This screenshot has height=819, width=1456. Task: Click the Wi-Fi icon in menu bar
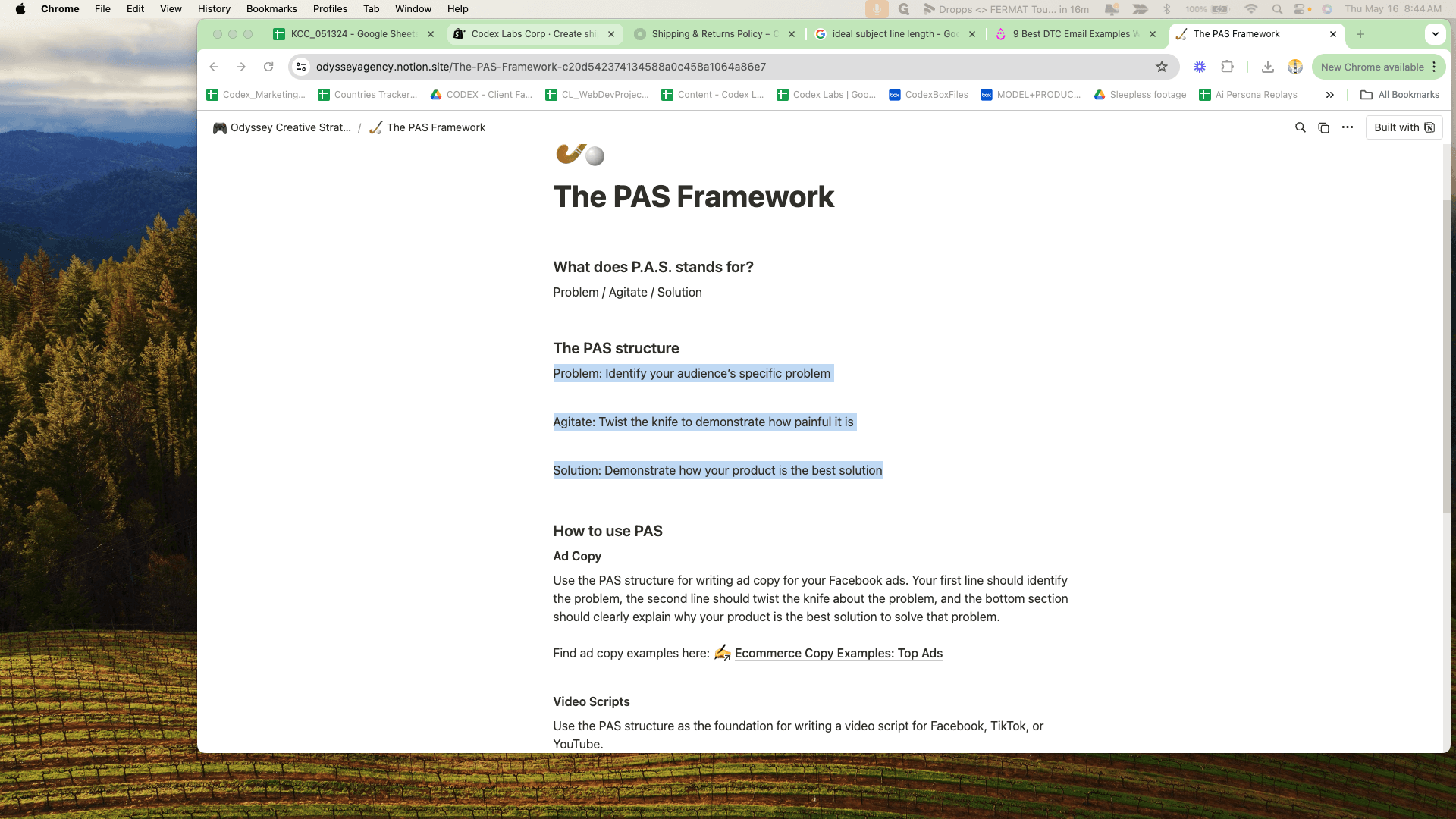pos(1251,9)
